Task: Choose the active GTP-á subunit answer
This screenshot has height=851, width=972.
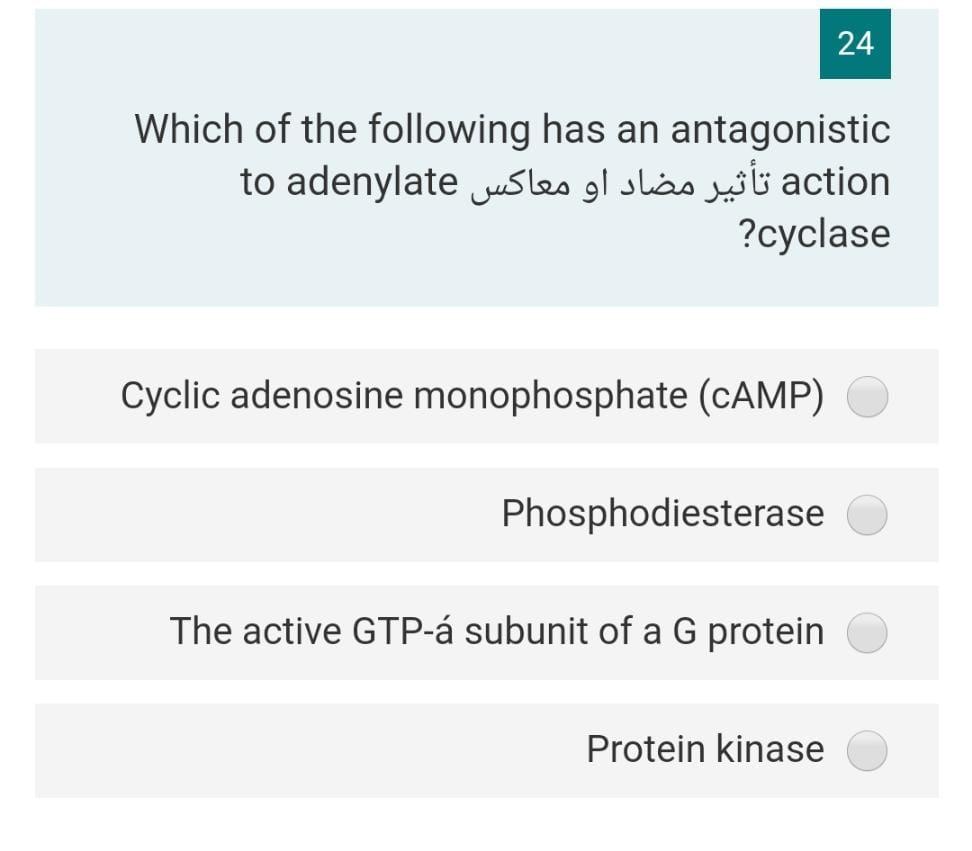Action: click(497, 632)
